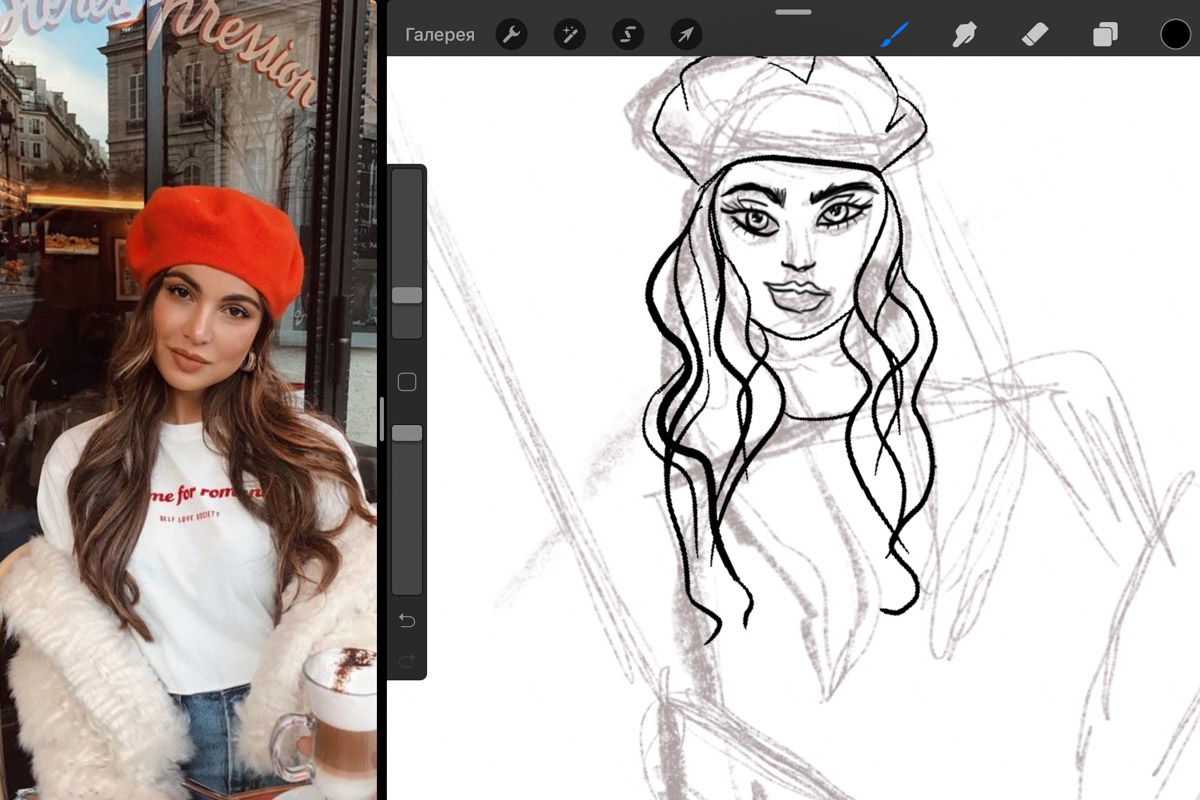Open the Layers panel

pyautogui.click(x=1105, y=35)
